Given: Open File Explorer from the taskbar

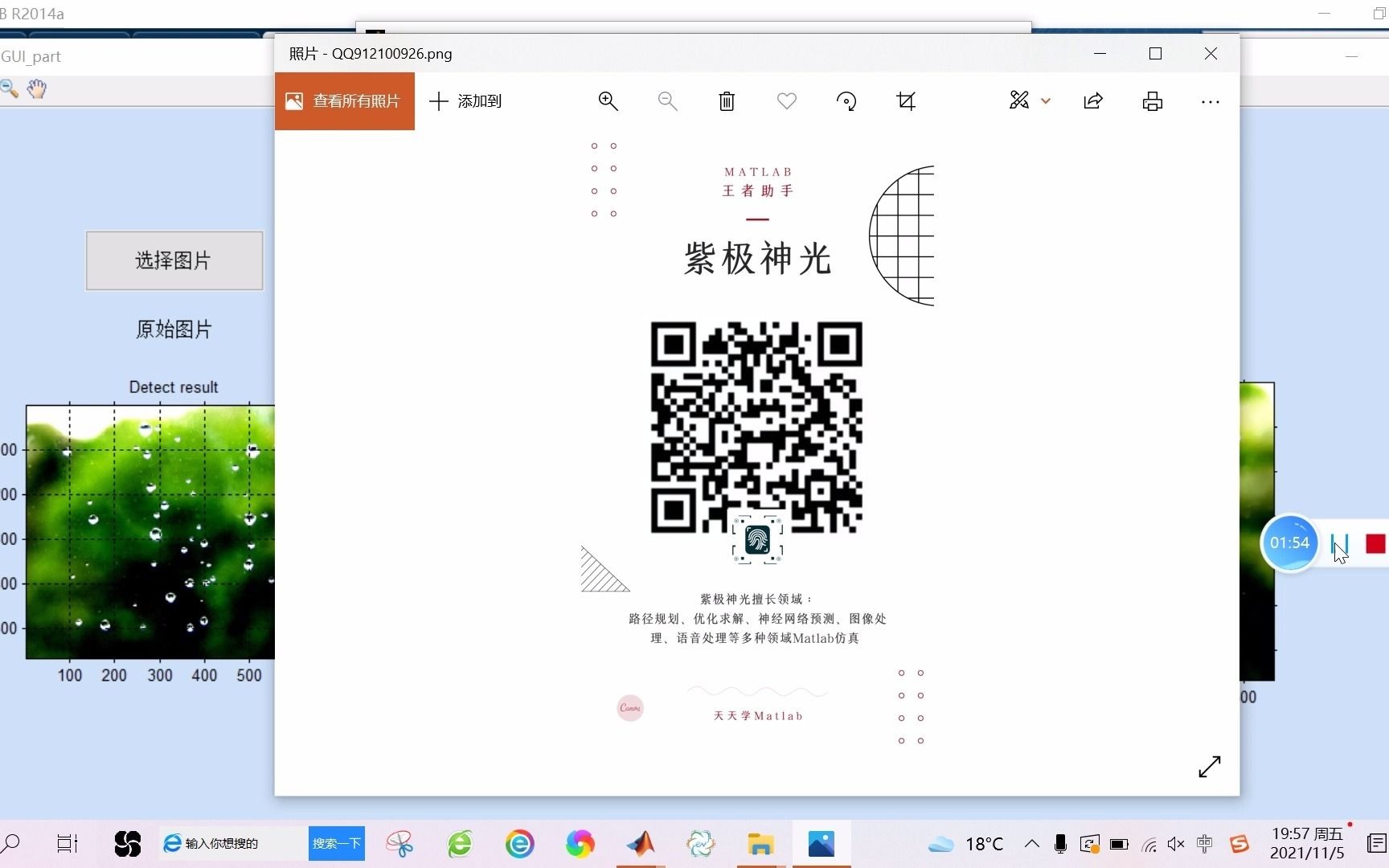Looking at the screenshot, I should [x=760, y=844].
